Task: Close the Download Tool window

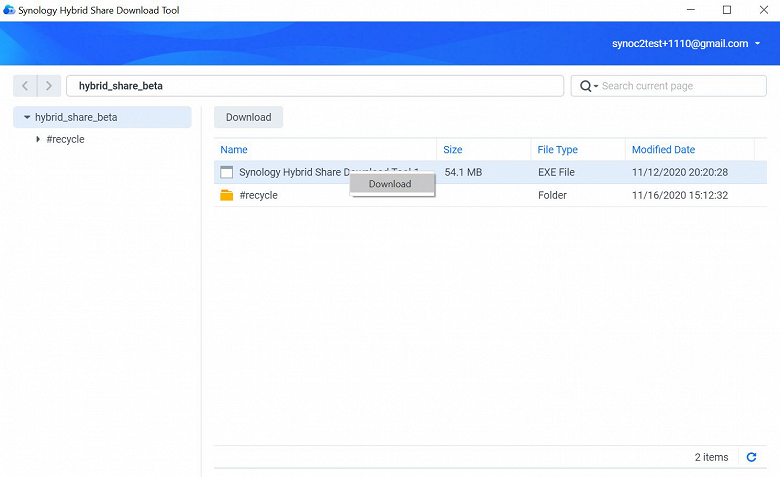Action: (764, 10)
